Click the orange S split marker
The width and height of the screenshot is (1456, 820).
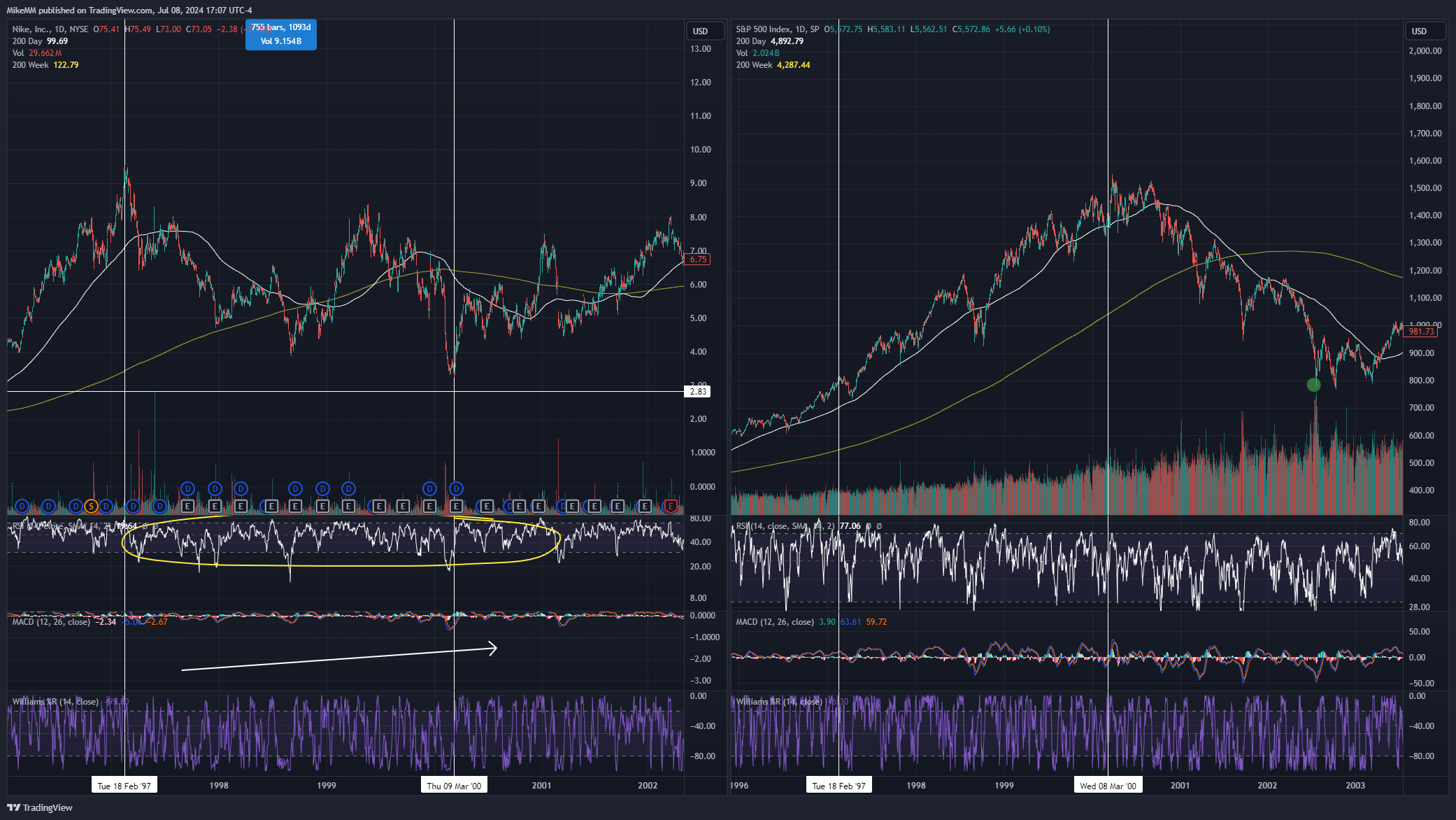91,506
